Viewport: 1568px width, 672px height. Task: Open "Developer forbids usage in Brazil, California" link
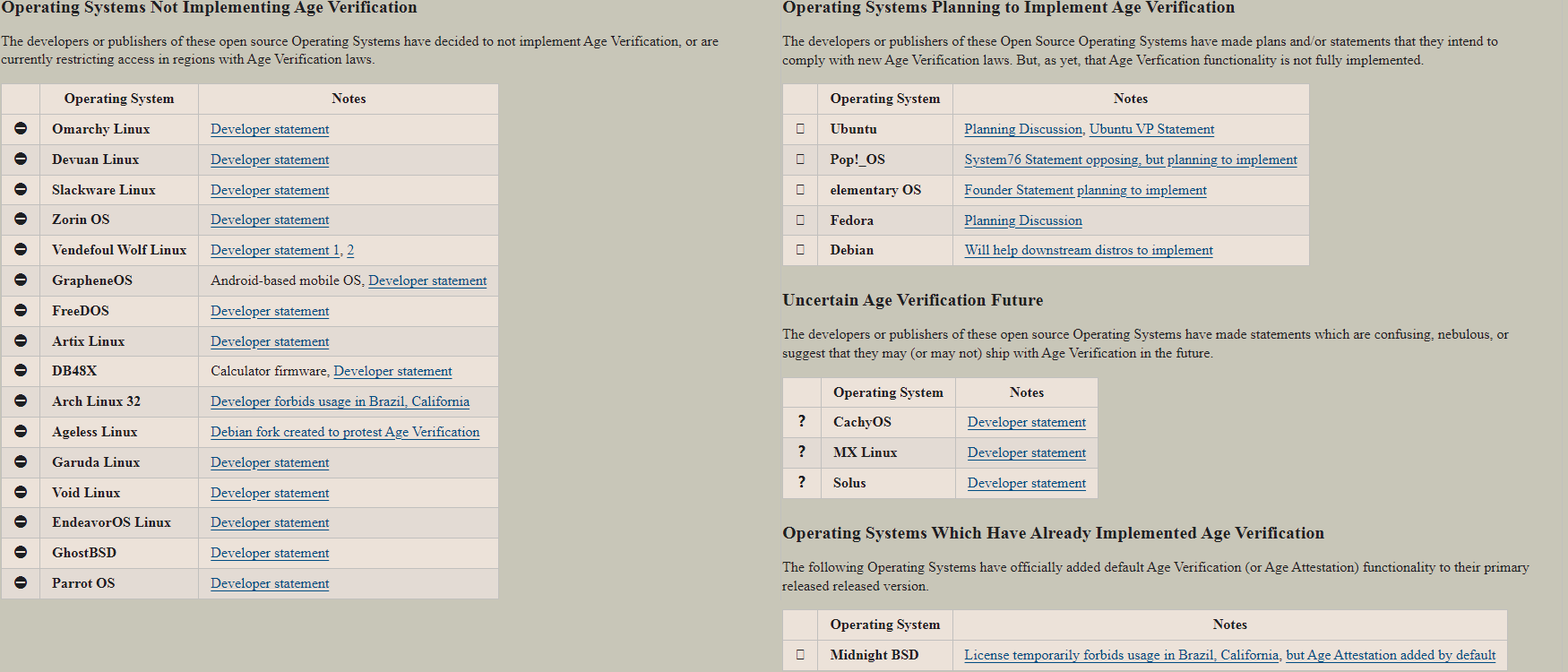pos(340,401)
